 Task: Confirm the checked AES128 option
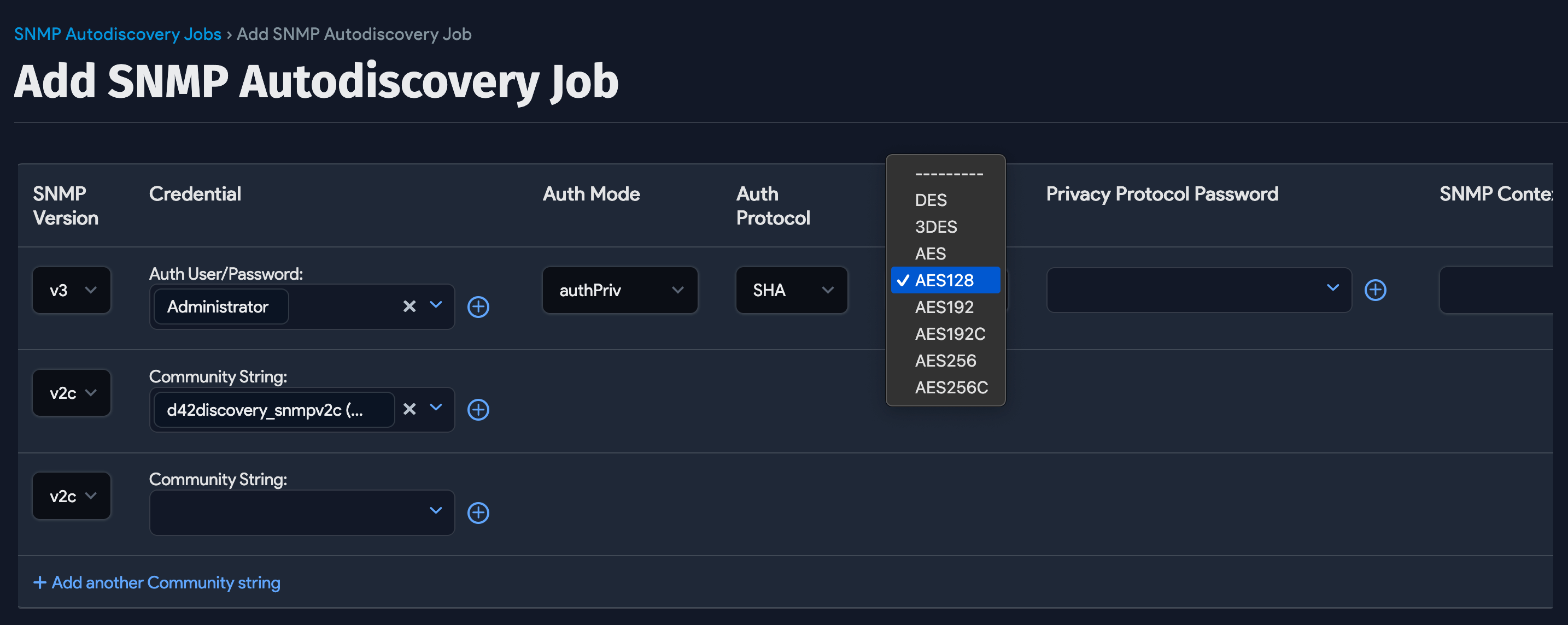pyautogui.click(x=945, y=280)
